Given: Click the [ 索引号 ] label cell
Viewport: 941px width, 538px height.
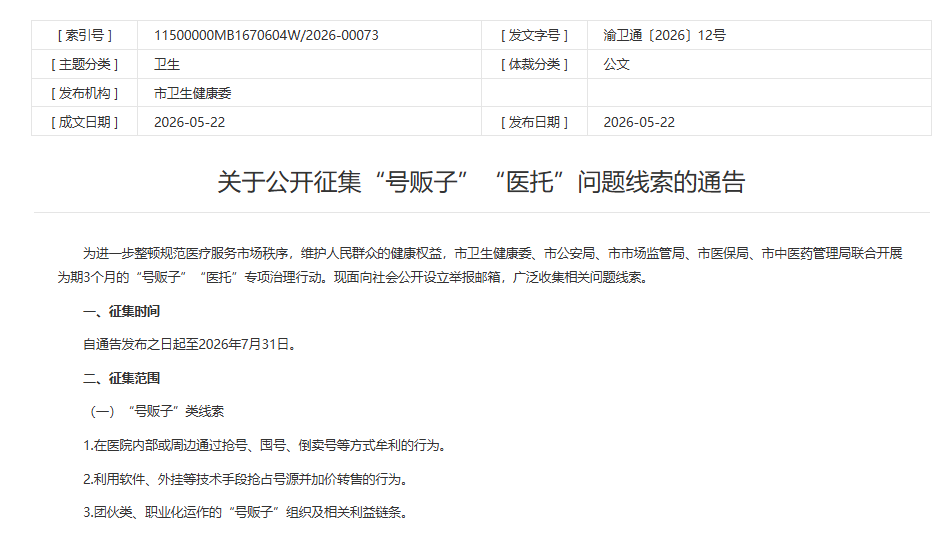Looking at the screenshot, I should coord(85,35).
